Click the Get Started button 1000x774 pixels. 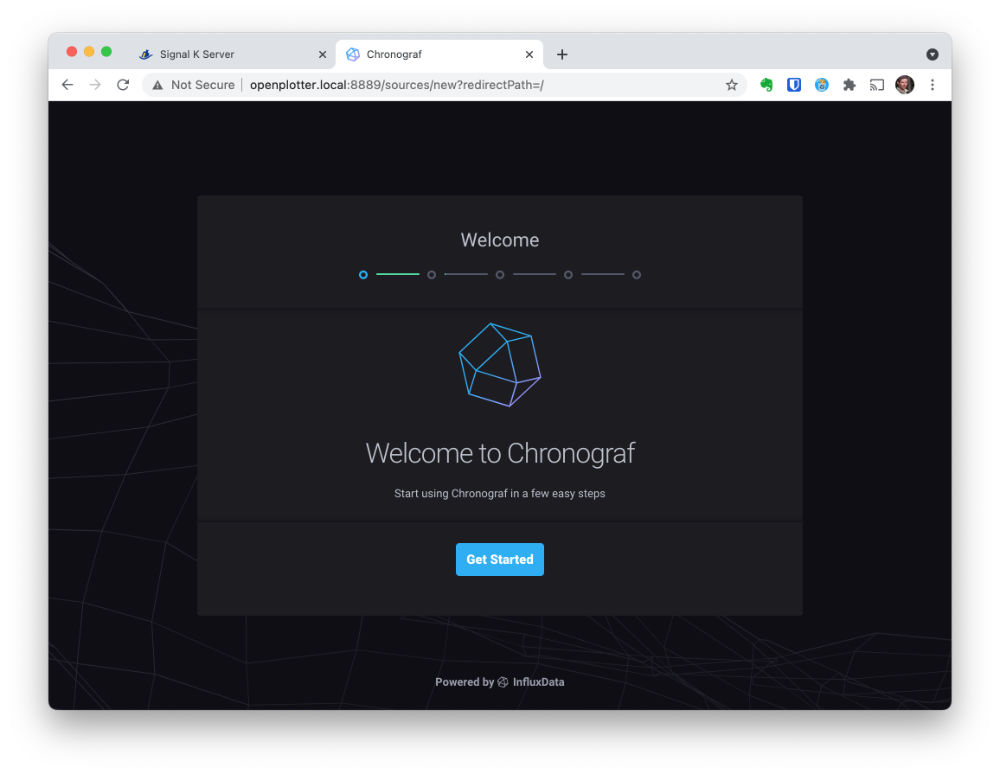tap(499, 559)
